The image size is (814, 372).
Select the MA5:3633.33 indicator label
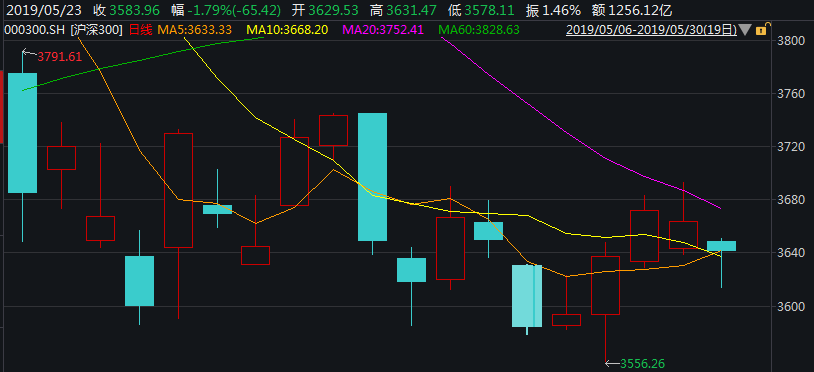(x=195, y=30)
